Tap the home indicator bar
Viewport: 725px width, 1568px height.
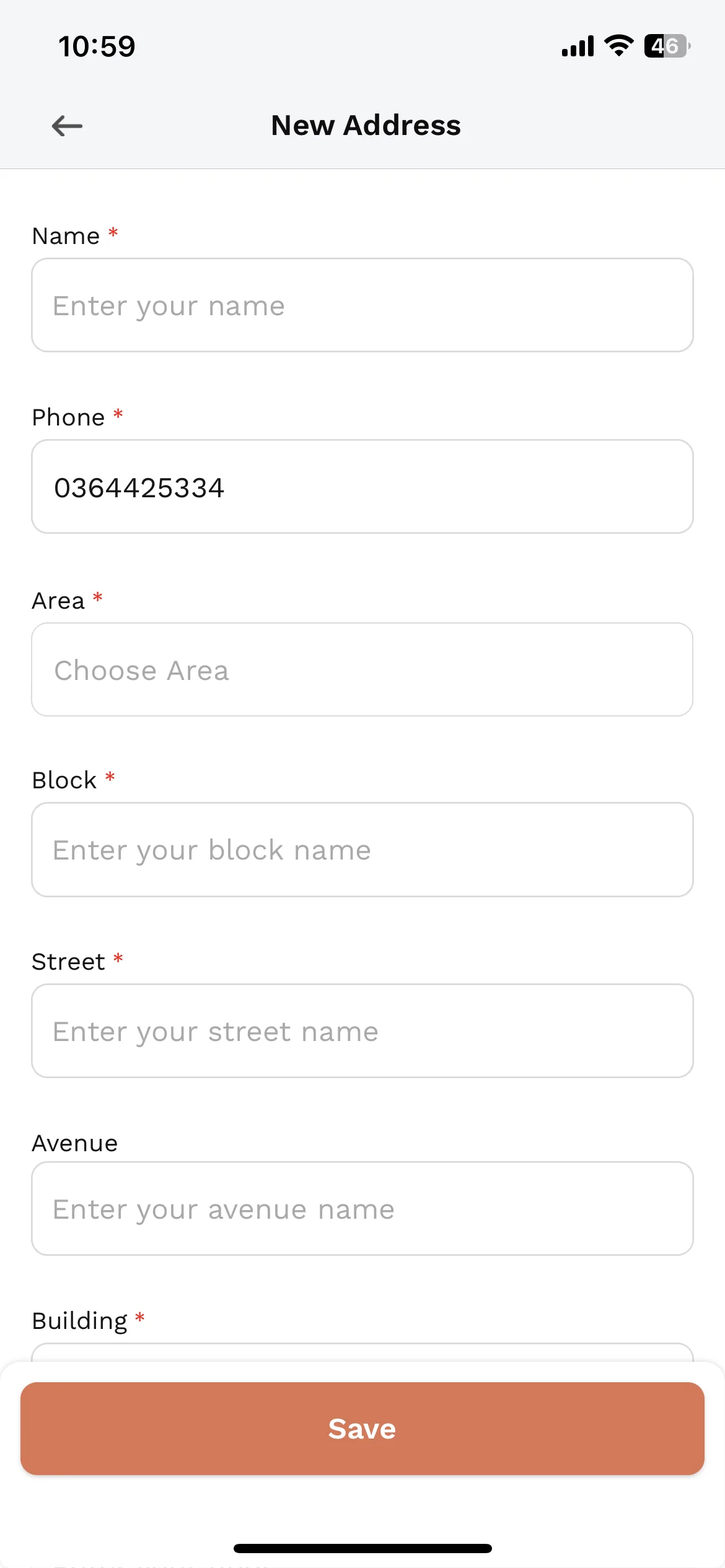362,1548
